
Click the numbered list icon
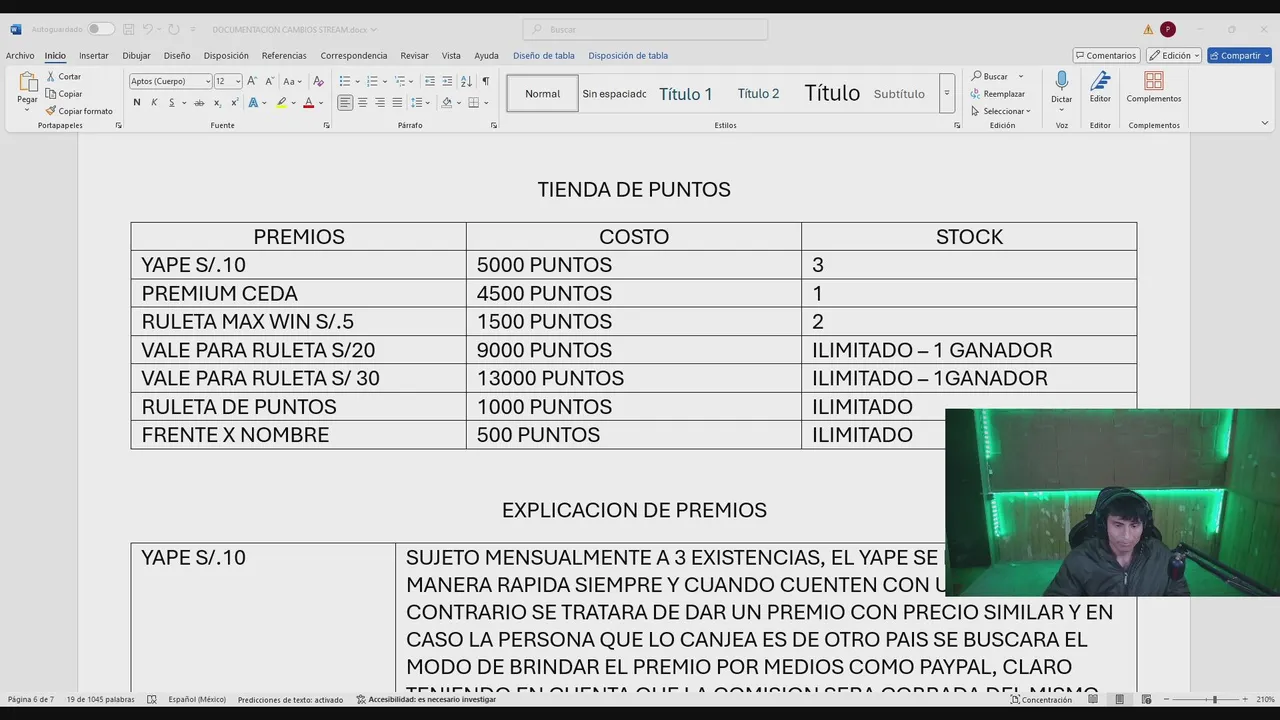[371, 81]
